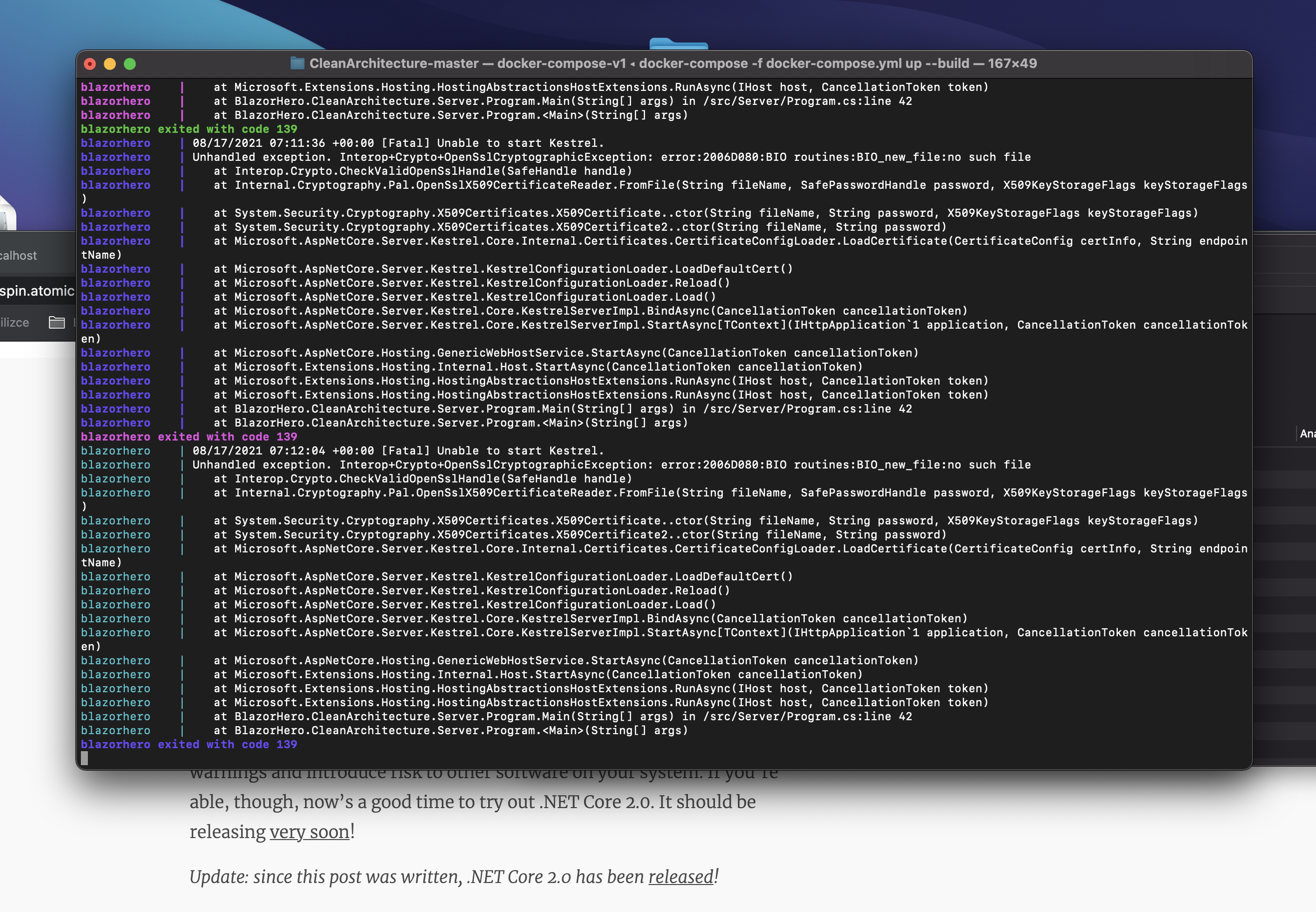Image resolution: width=1316 pixels, height=912 pixels.
Task: Click the folder proxy icon in terminal title bar
Action: (x=297, y=63)
